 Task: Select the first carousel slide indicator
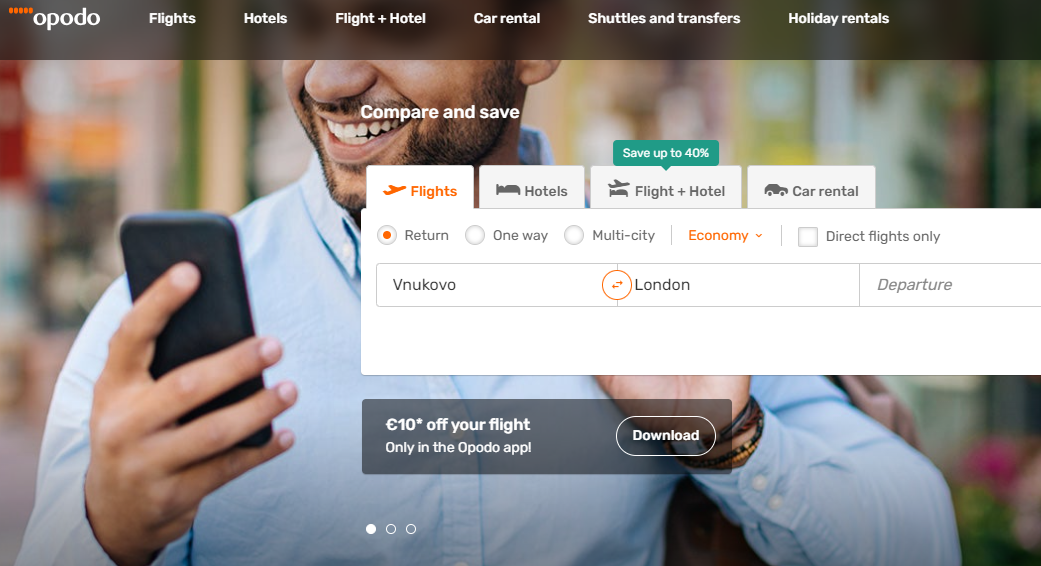click(x=371, y=529)
